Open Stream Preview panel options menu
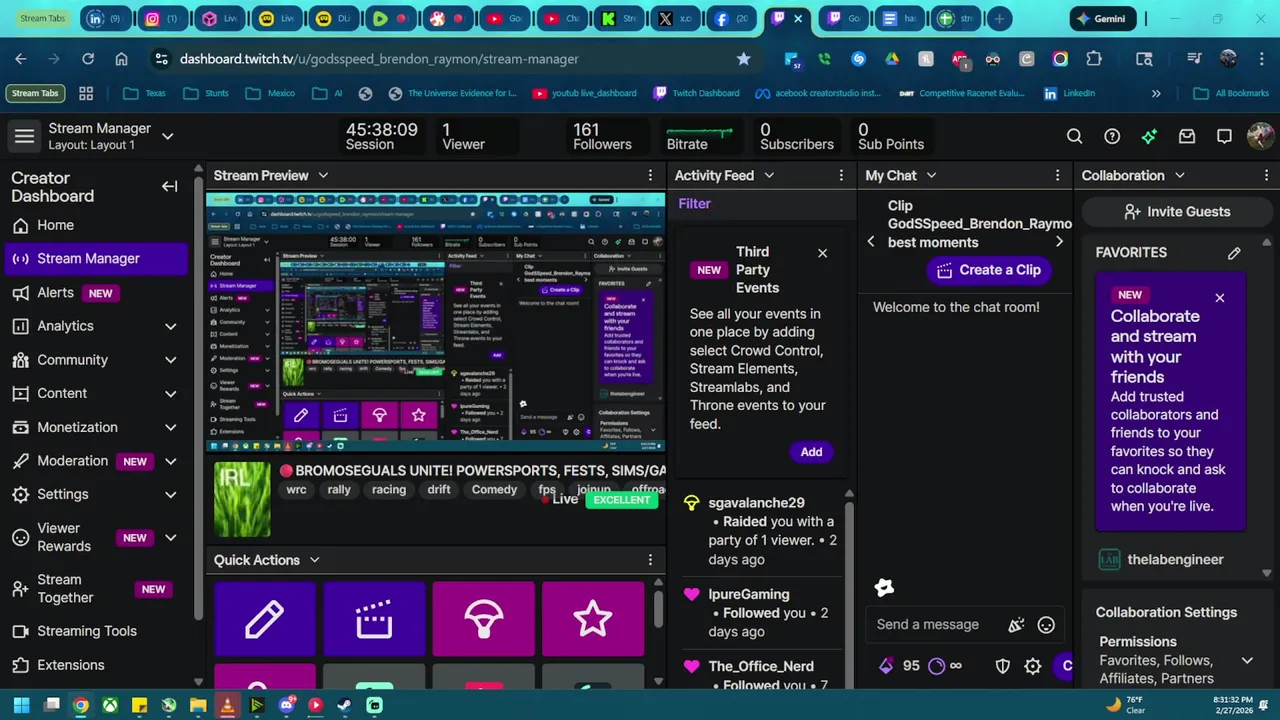This screenshot has height=720, width=1280. pos(650,175)
